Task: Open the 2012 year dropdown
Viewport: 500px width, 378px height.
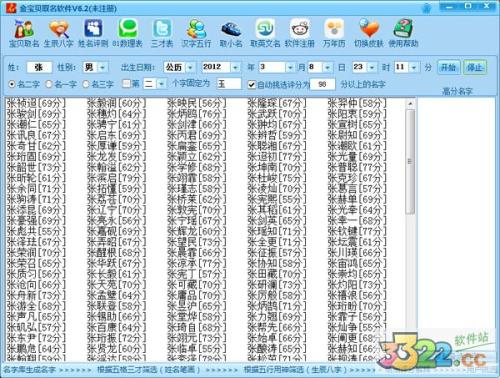Action: pos(235,67)
